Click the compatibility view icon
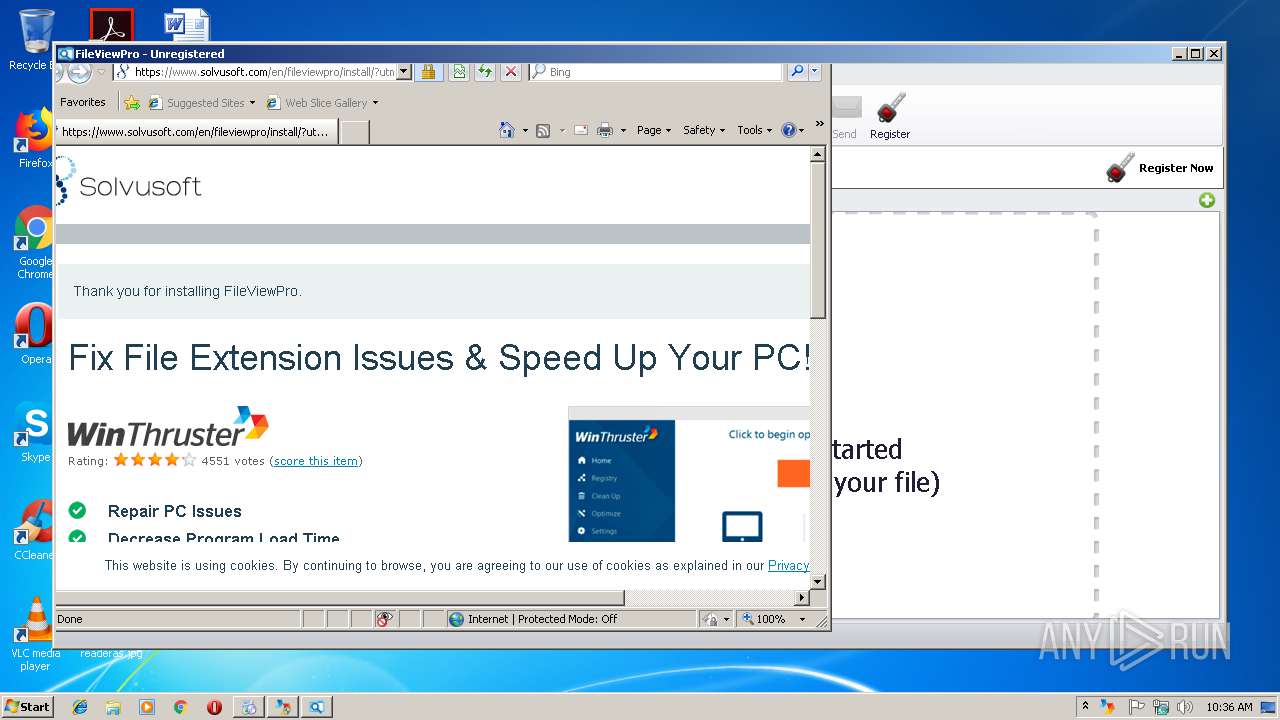Image resolution: width=1280 pixels, height=720 pixels. (459, 72)
